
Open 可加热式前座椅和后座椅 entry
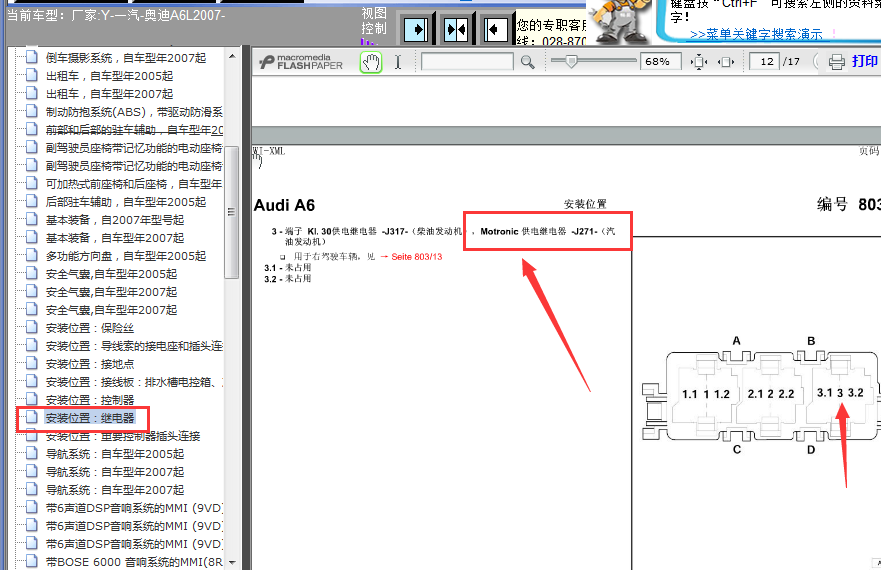(134, 184)
